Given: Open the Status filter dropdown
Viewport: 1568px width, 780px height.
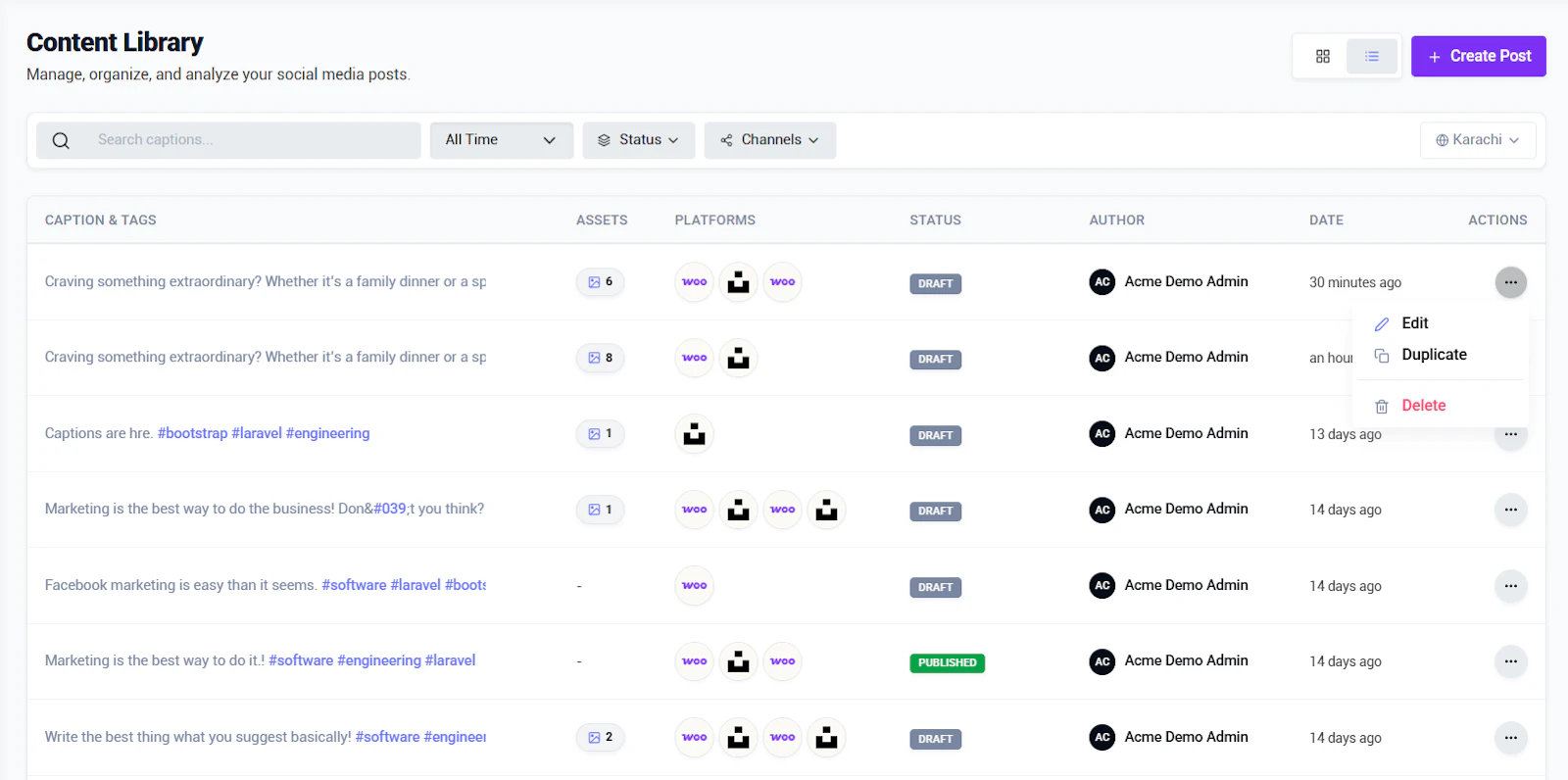Looking at the screenshot, I should pyautogui.click(x=638, y=140).
